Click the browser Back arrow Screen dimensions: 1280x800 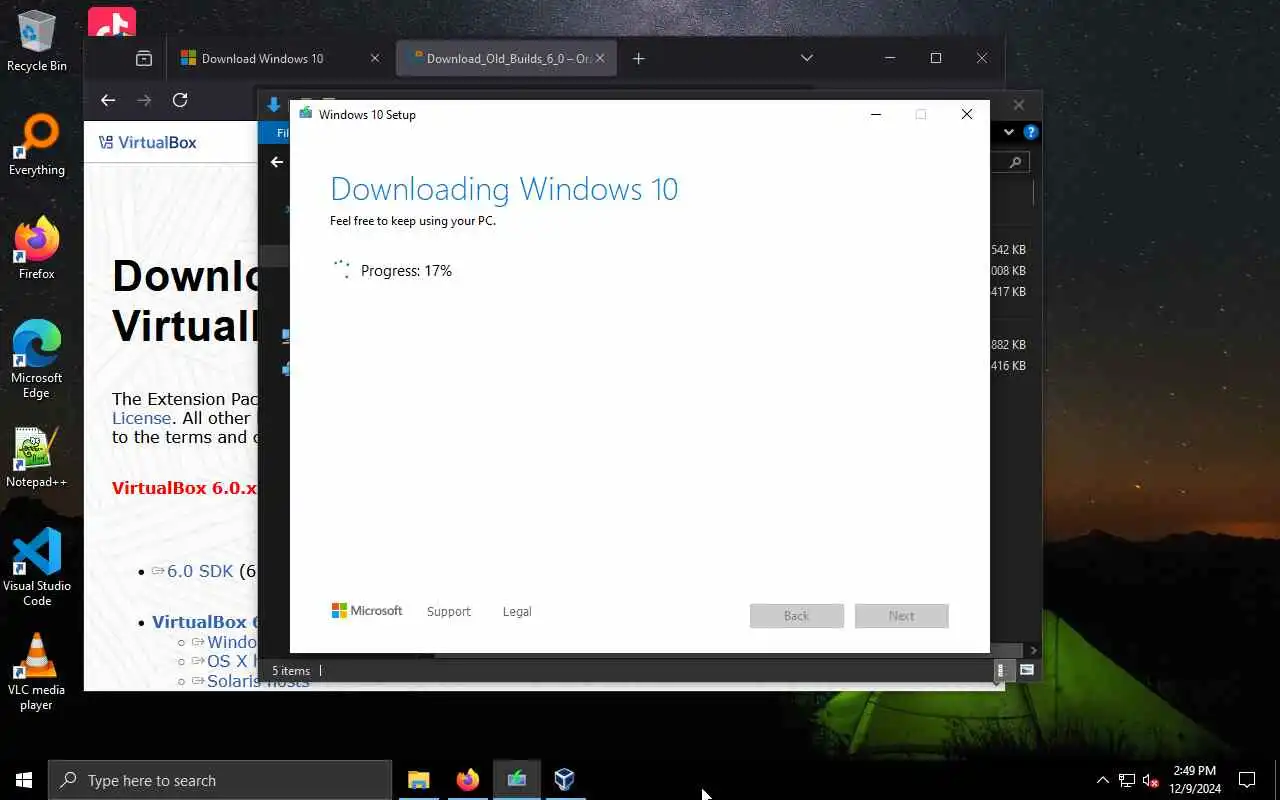click(x=108, y=100)
